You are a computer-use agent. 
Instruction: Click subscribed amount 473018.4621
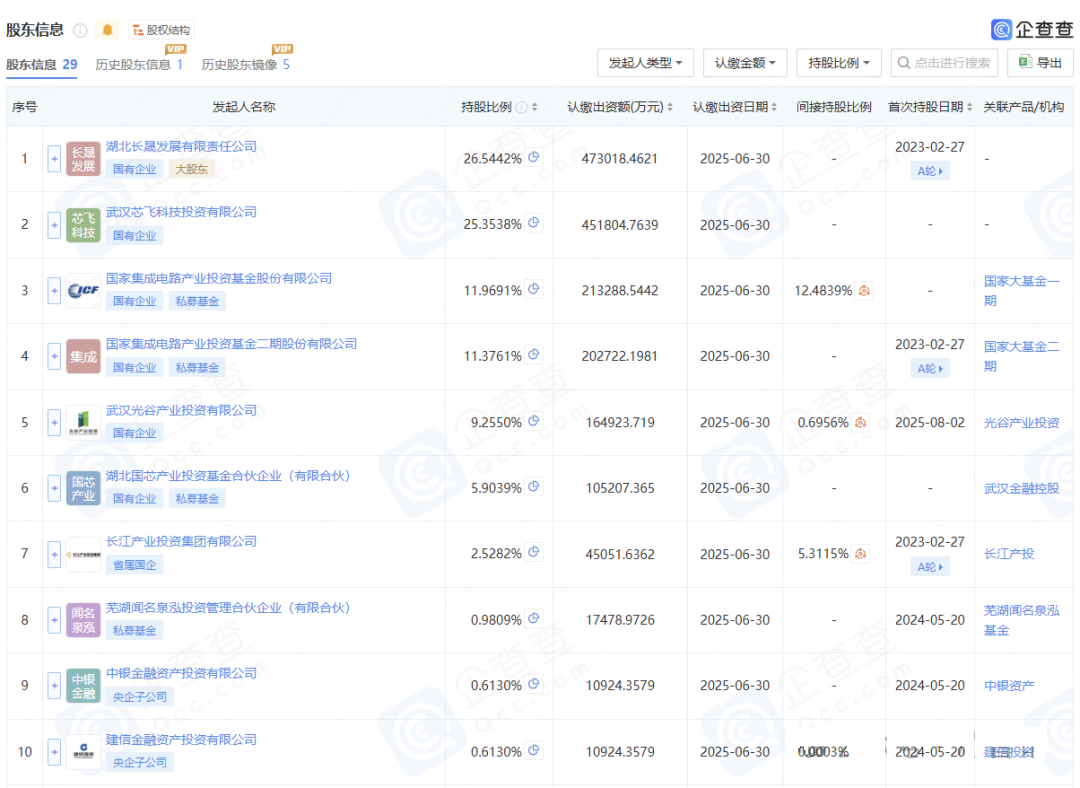620,159
